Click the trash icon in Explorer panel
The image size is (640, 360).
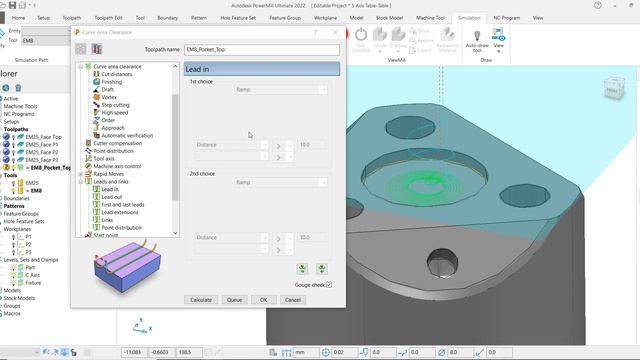(18, 88)
